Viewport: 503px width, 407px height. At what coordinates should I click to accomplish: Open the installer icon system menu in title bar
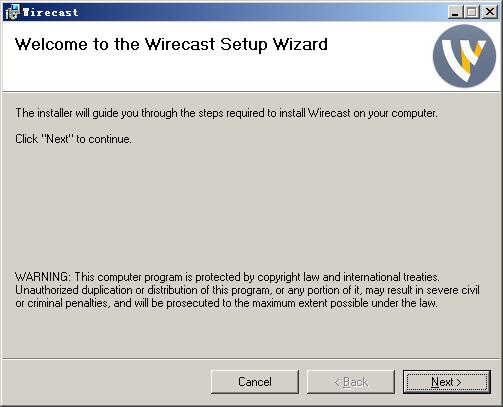pyautogui.click(x=12, y=12)
